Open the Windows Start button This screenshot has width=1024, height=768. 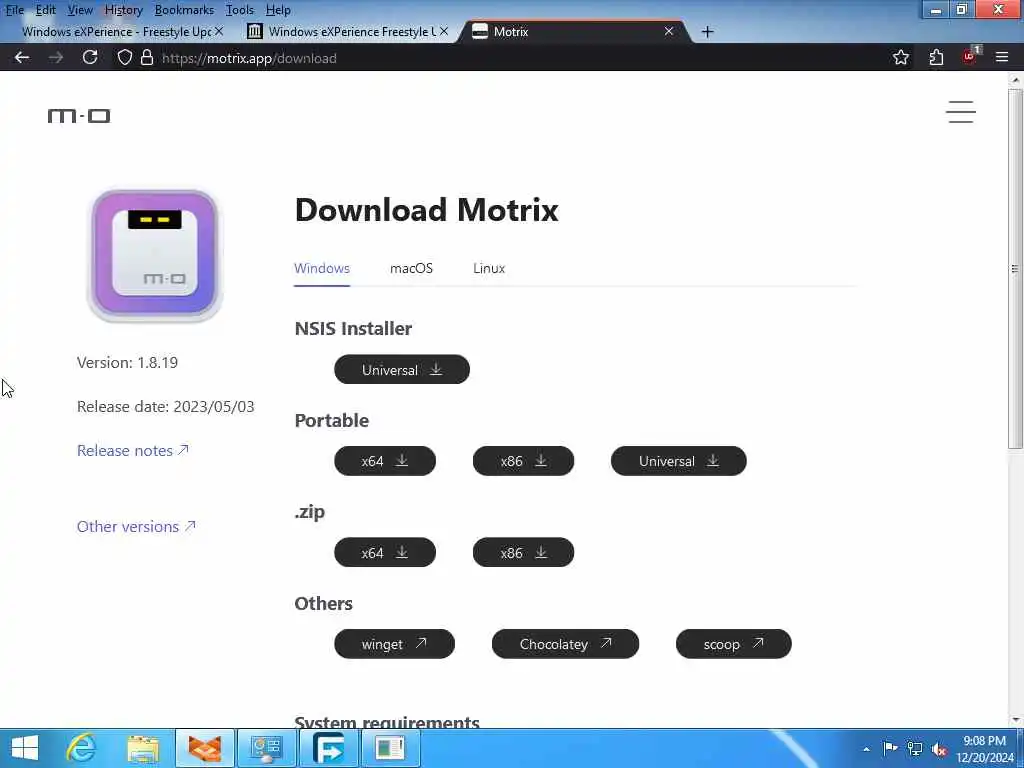[x=25, y=748]
